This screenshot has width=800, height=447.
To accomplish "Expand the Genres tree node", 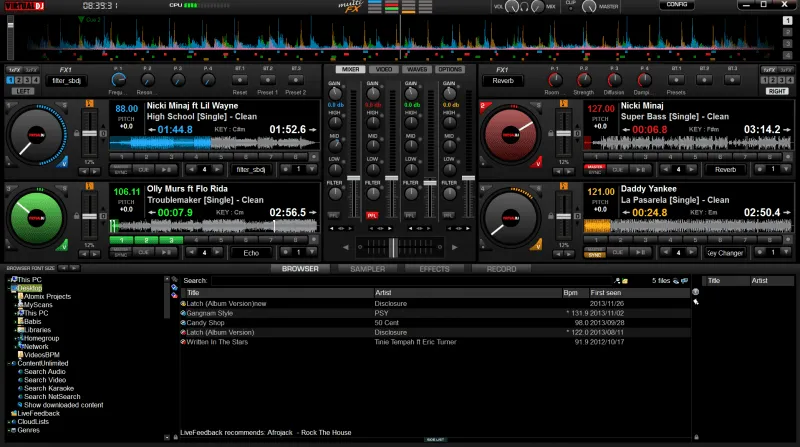I will coord(9,431).
